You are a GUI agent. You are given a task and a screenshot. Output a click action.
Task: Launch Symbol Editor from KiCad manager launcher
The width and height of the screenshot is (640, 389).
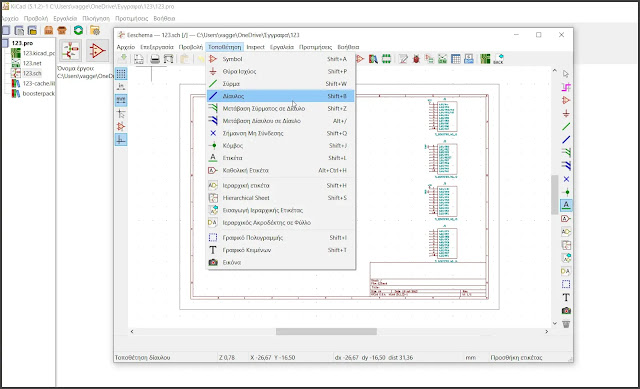click(x=98, y=51)
